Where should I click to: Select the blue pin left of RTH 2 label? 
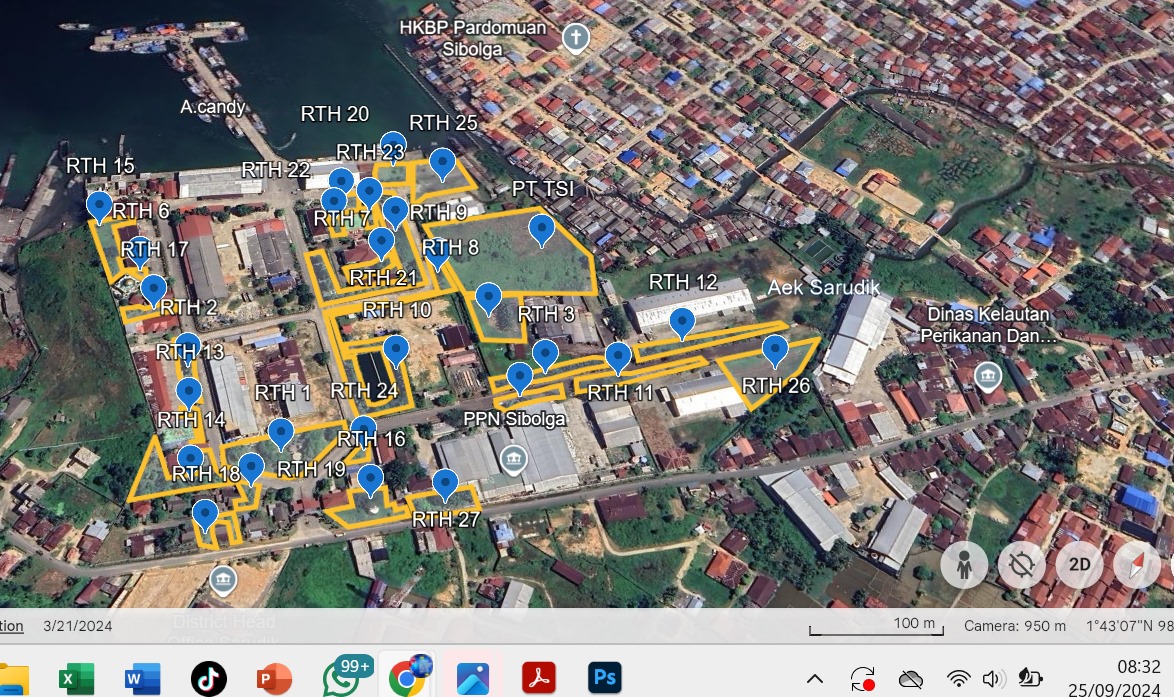tap(153, 290)
